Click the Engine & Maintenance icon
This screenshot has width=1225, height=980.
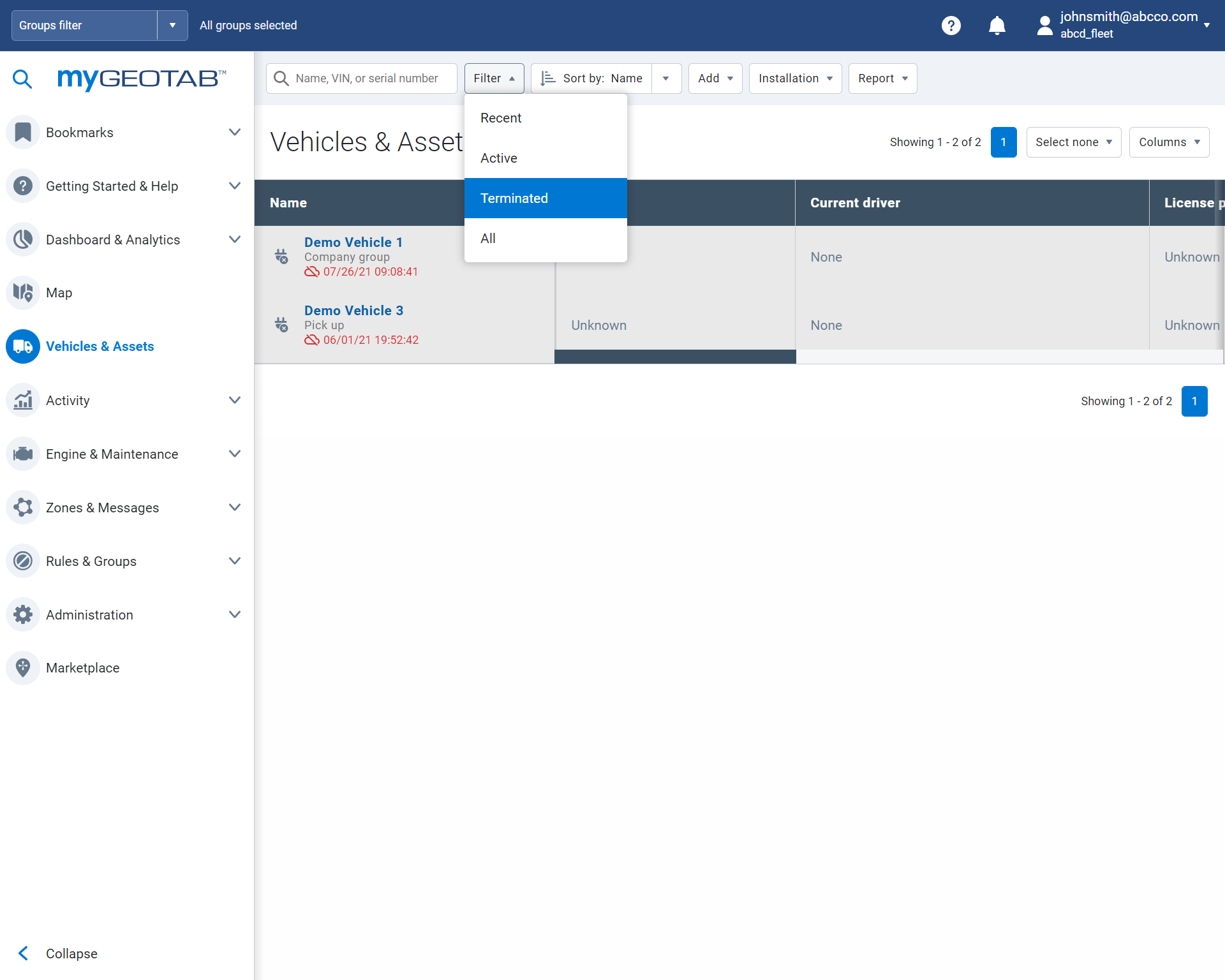(23, 454)
